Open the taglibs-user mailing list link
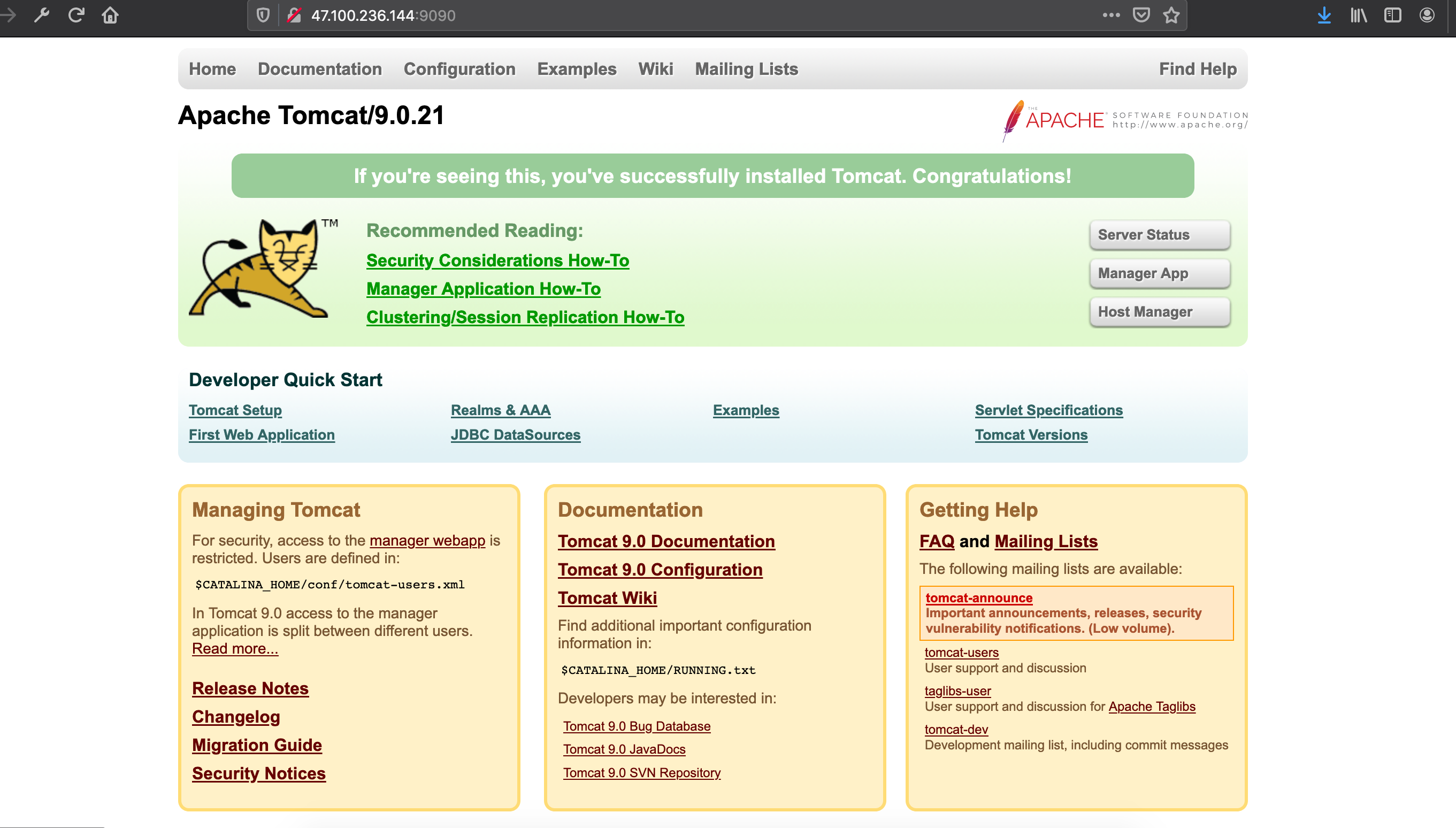This screenshot has height=828, width=1456. [x=957, y=691]
